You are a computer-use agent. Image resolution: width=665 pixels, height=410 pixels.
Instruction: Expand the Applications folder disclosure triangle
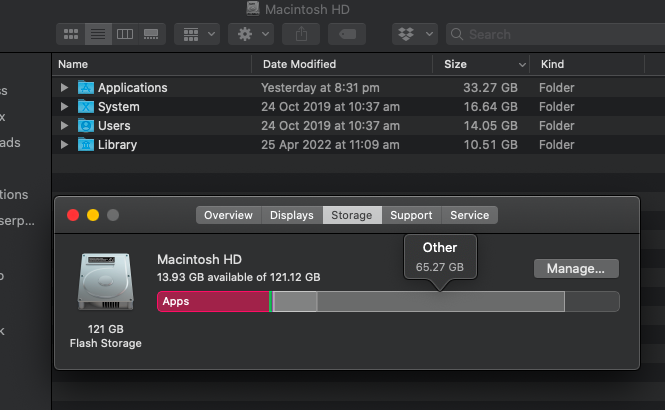[x=65, y=88]
